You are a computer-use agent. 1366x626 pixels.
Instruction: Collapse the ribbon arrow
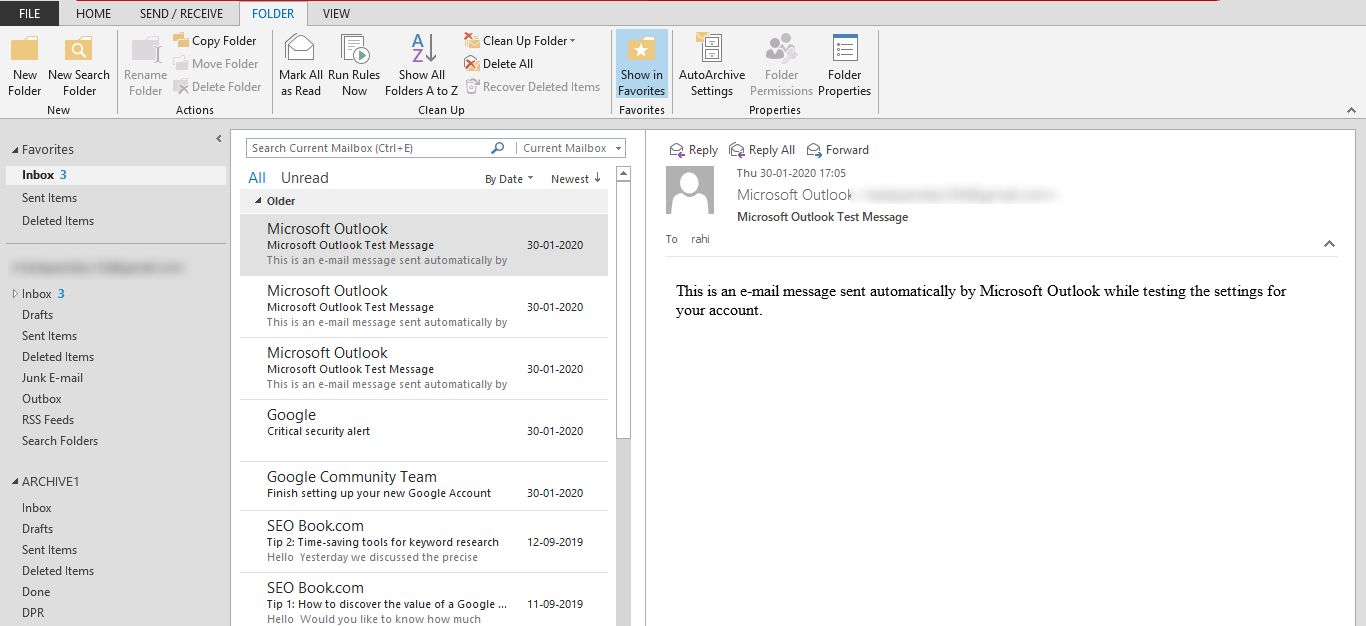tap(1351, 110)
